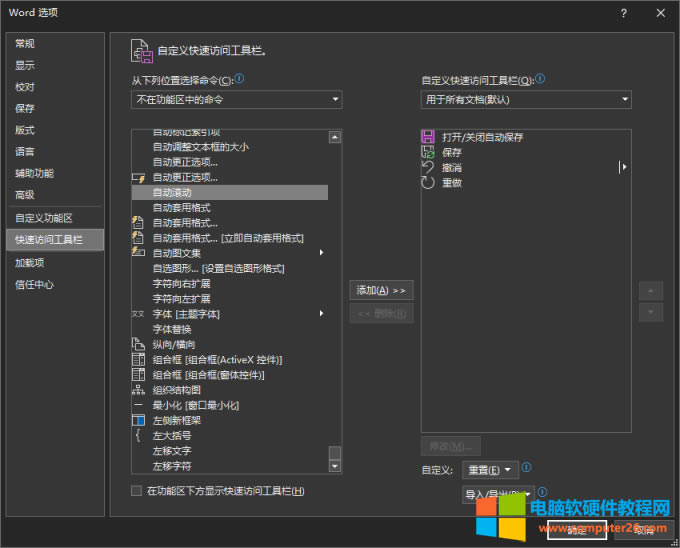Expand the 字体 [主题字体] submenu arrow
Screen dimensions: 680x548
click(321, 314)
